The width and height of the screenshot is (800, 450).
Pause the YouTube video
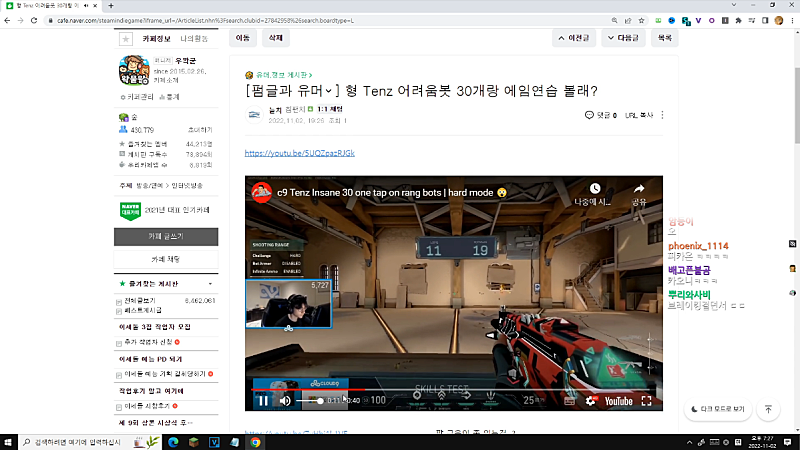(263, 400)
